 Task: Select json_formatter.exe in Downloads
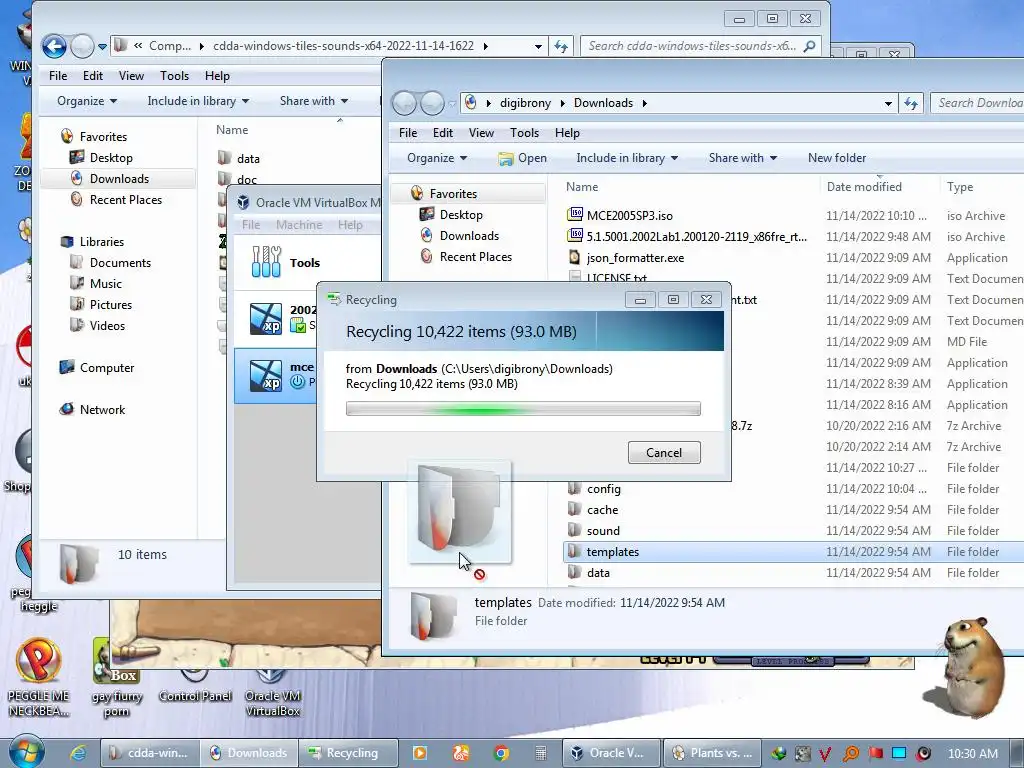pyautogui.click(x=635, y=257)
